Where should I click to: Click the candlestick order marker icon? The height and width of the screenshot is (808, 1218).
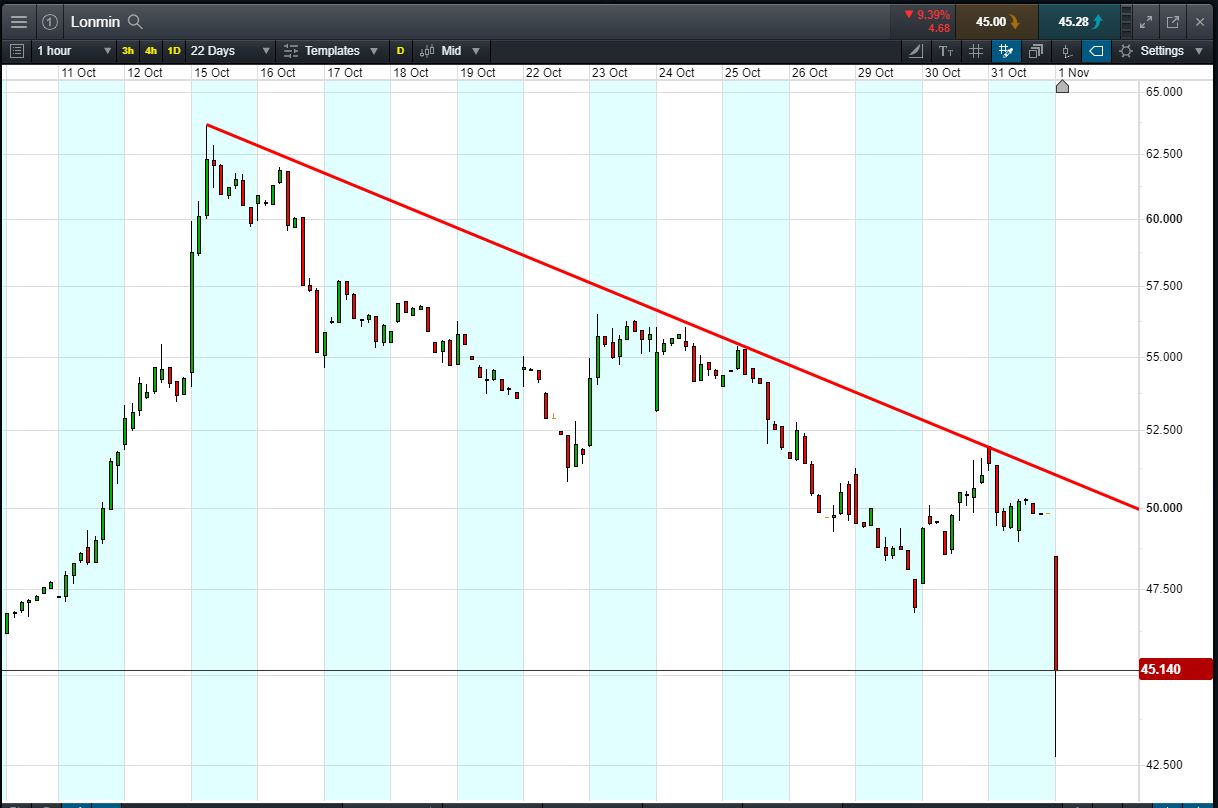click(x=1067, y=51)
